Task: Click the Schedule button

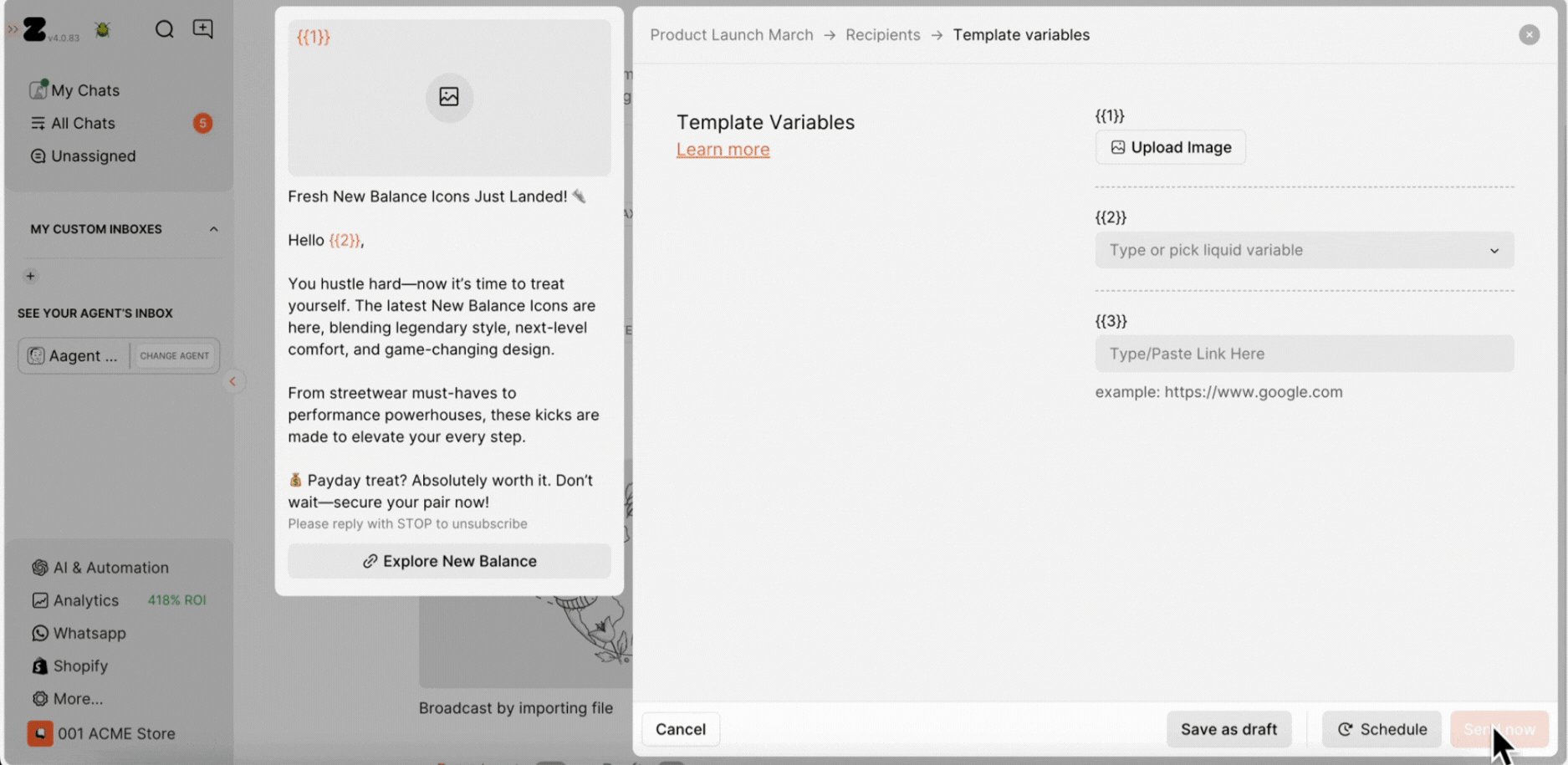Action: click(x=1382, y=729)
